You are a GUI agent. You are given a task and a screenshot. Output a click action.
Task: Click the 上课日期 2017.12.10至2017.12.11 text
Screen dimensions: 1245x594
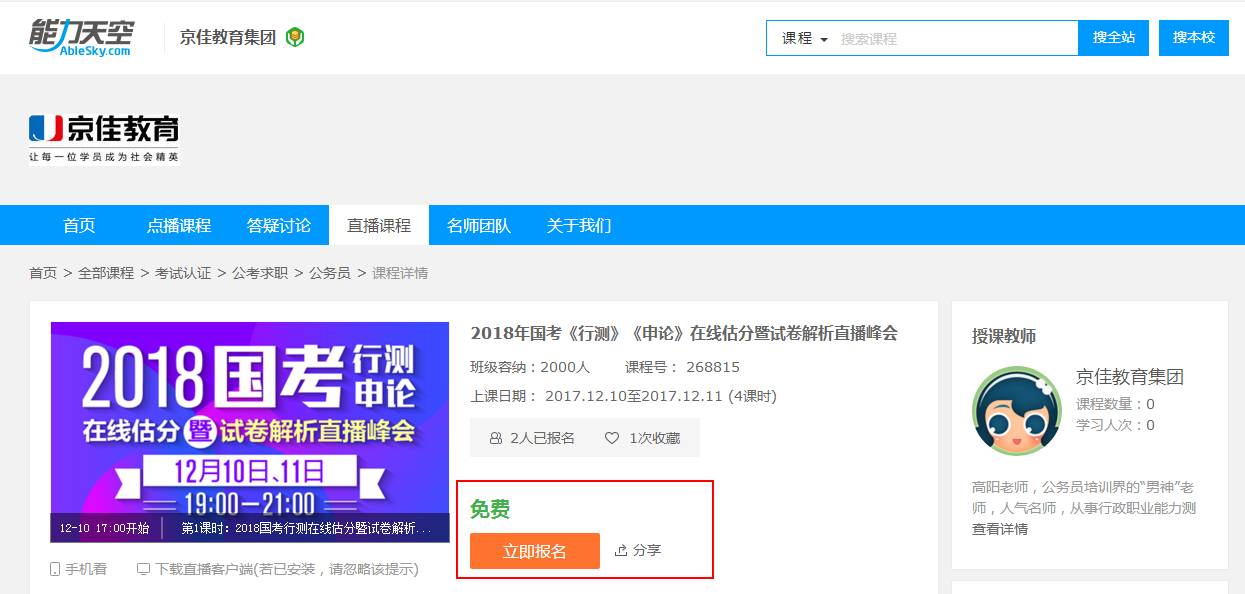coord(623,396)
